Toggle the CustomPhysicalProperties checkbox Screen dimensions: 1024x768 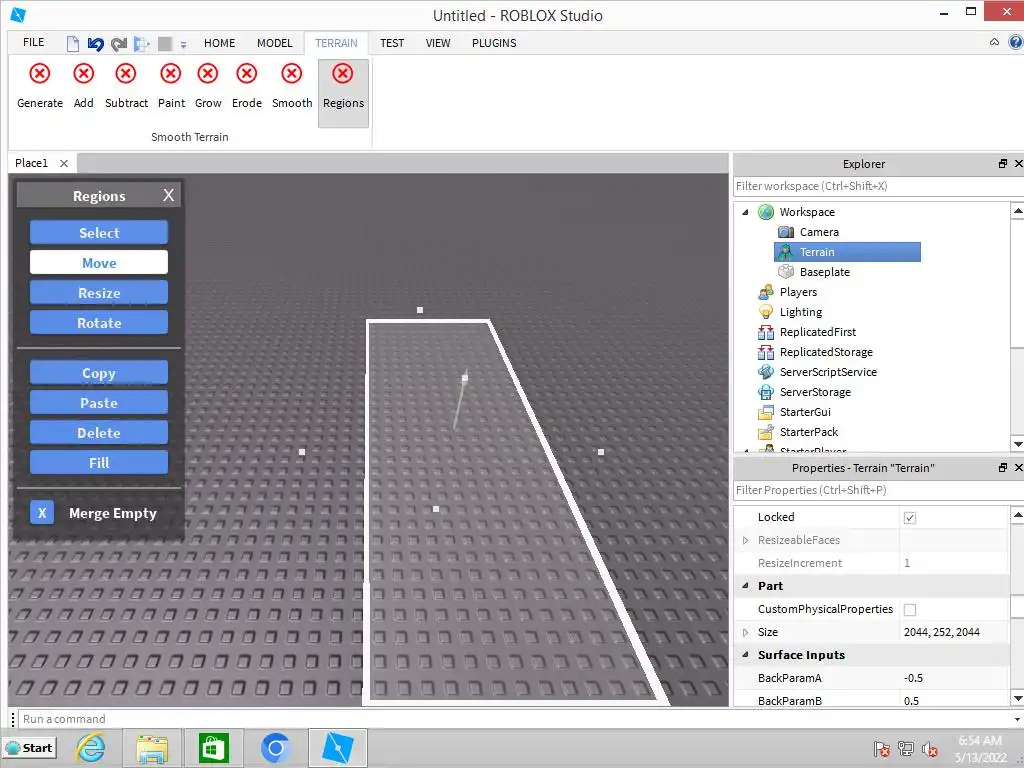tap(910, 609)
